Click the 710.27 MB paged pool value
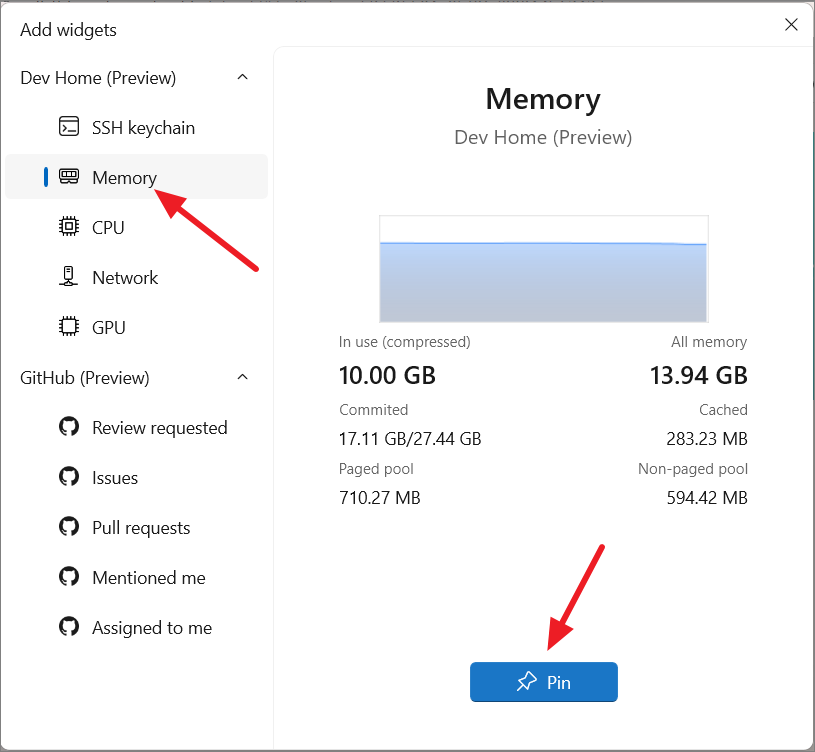Screen dimensions: 815x752 (x=379, y=497)
